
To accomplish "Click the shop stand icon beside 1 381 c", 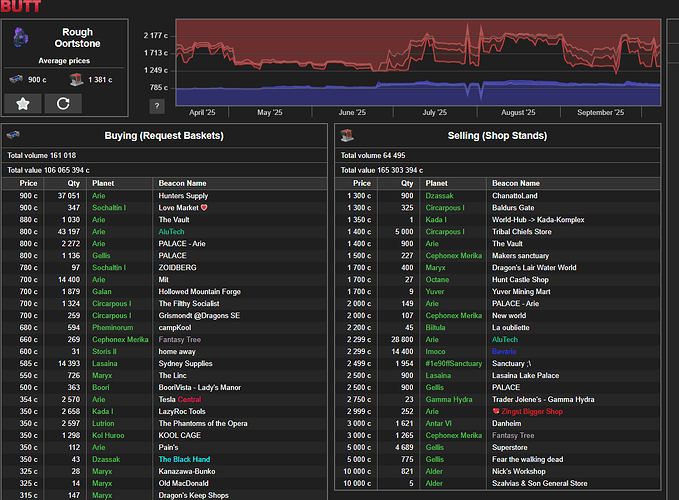I will 76,79.
